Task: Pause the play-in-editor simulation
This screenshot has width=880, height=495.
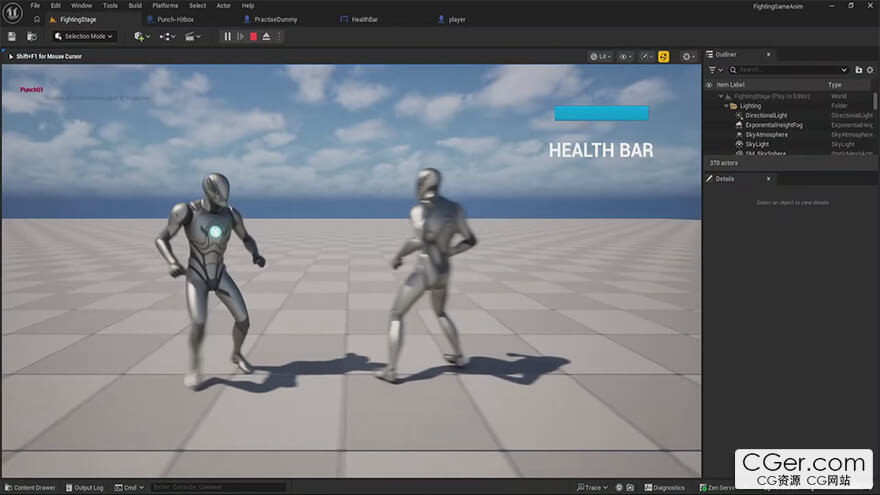Action: [228, 37]
